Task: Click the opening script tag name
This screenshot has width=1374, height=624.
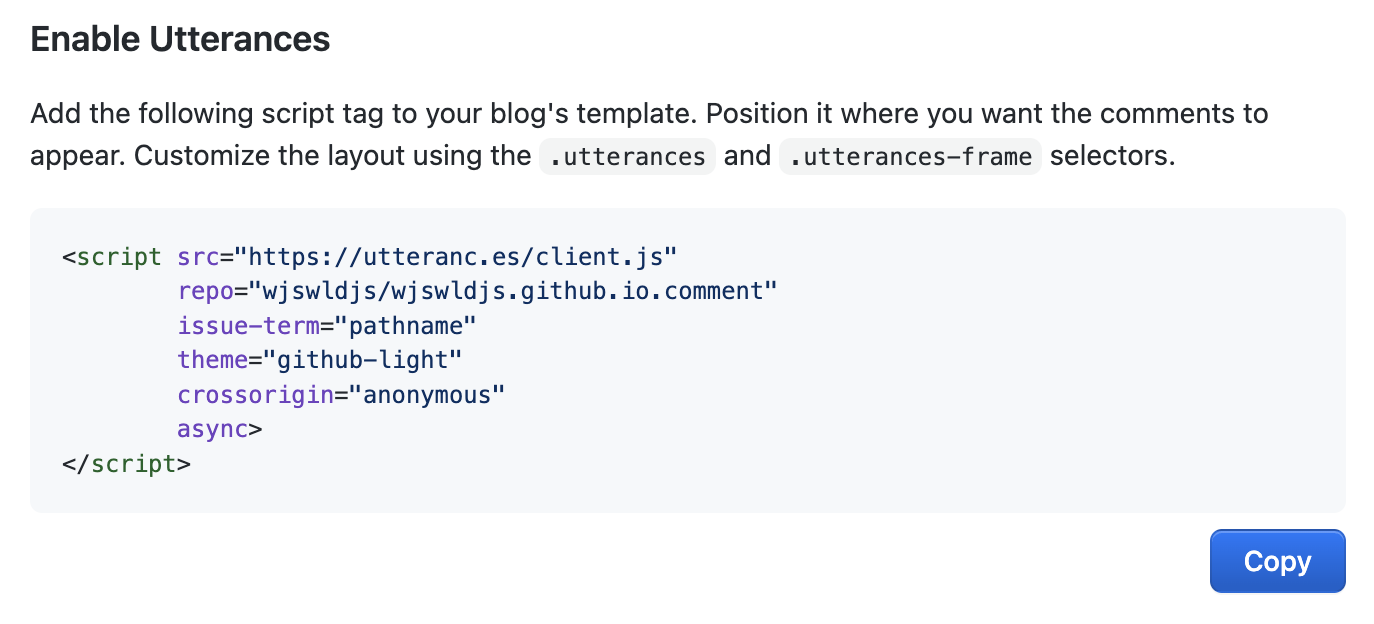Action: [119, 257]
